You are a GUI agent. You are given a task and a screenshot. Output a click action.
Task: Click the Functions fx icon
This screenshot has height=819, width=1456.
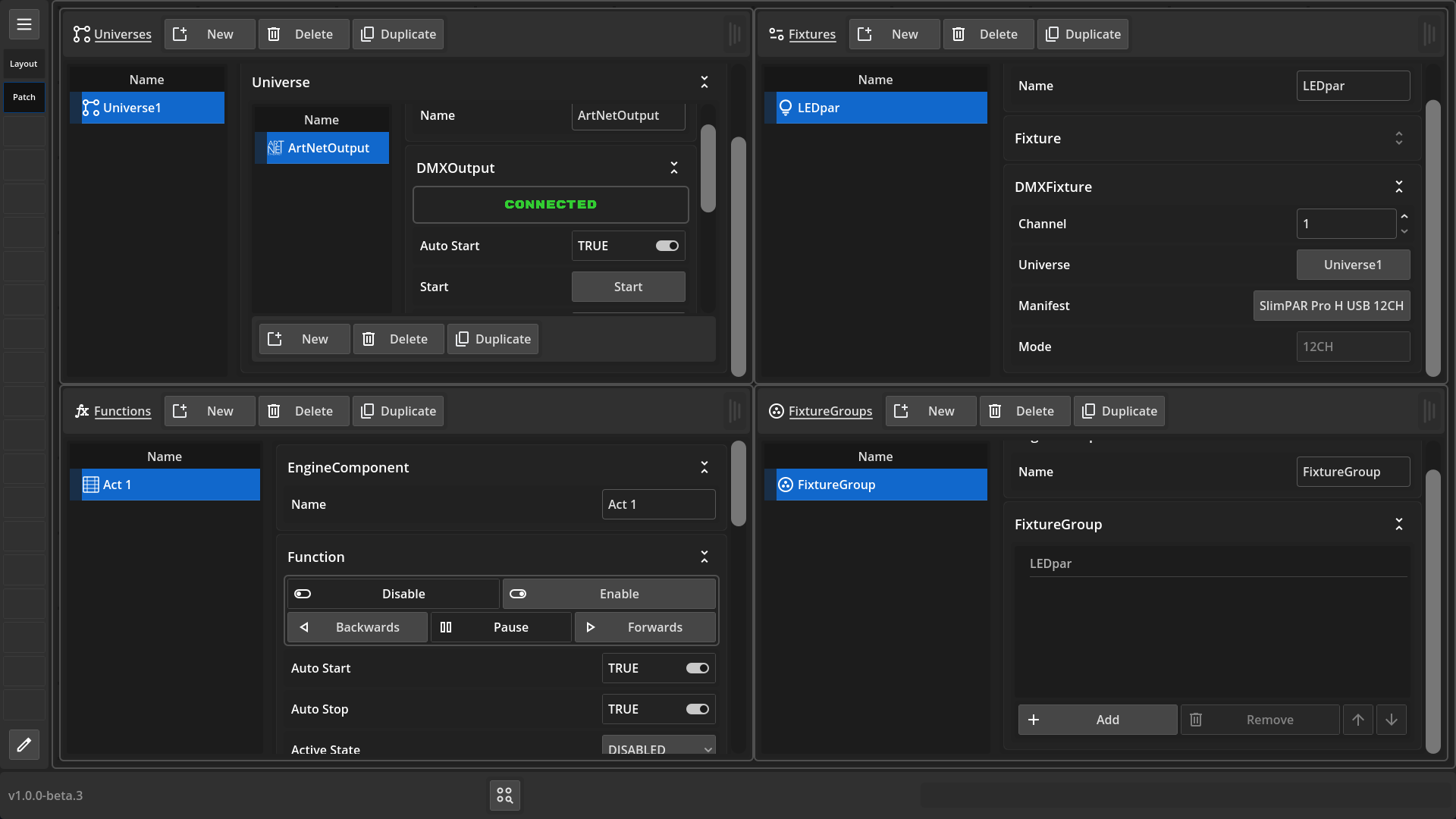coord(82,411)
